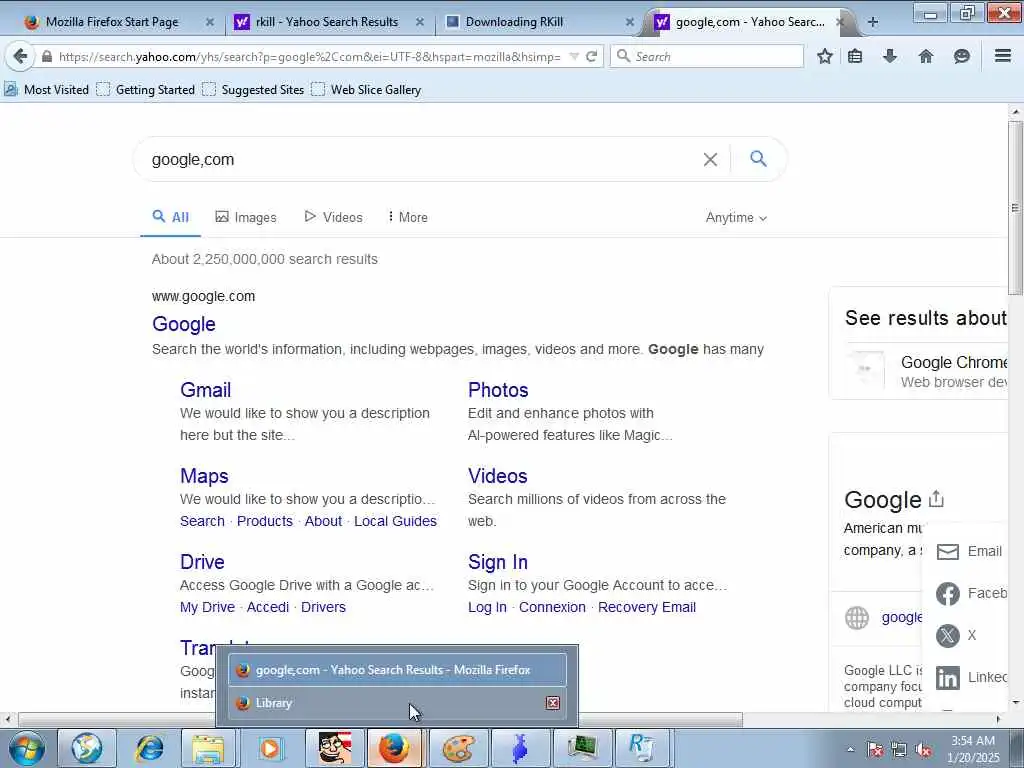Open Windows Media Player taskbar icon
1024x768 pixels.
pyautogui.click(x=270, y=748)
